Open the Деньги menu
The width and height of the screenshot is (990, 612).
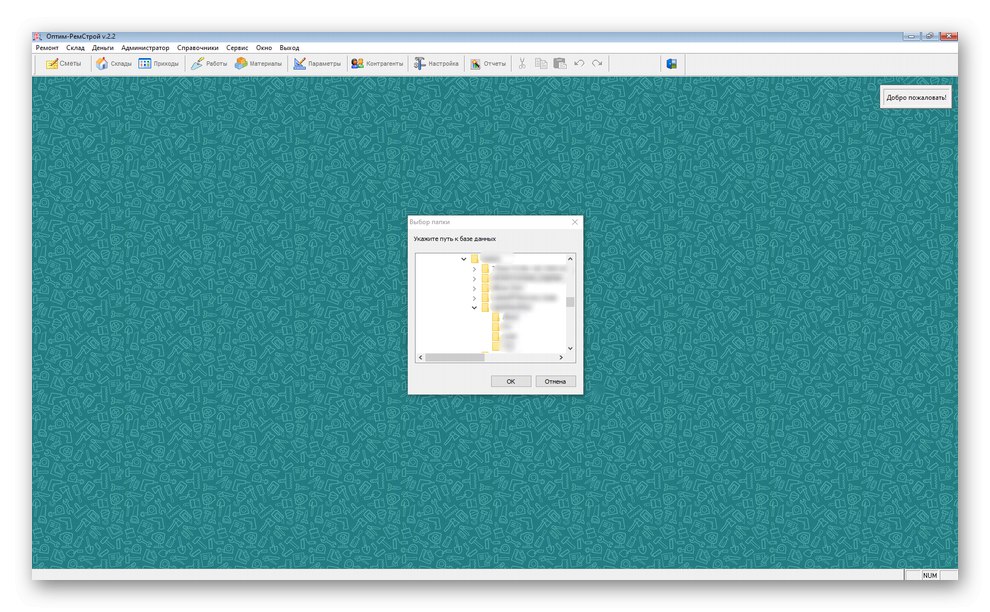[x=103, y=48]
